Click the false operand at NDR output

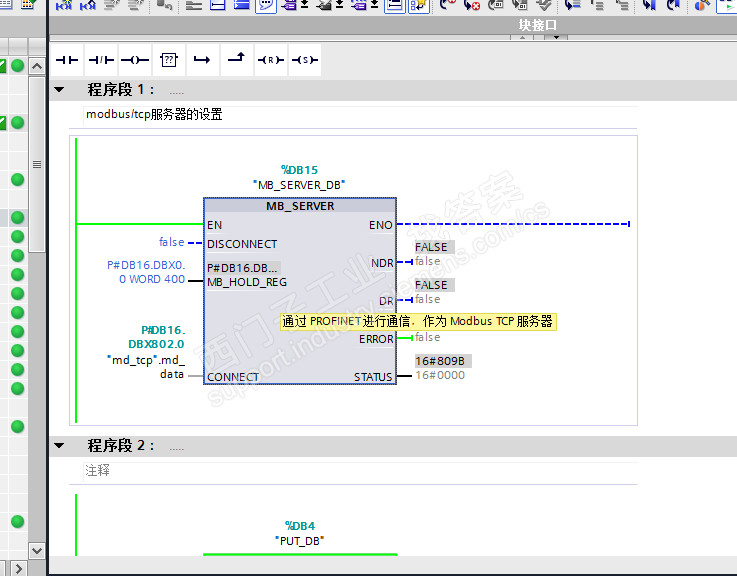pyautogui.click(x=428, y=261)
